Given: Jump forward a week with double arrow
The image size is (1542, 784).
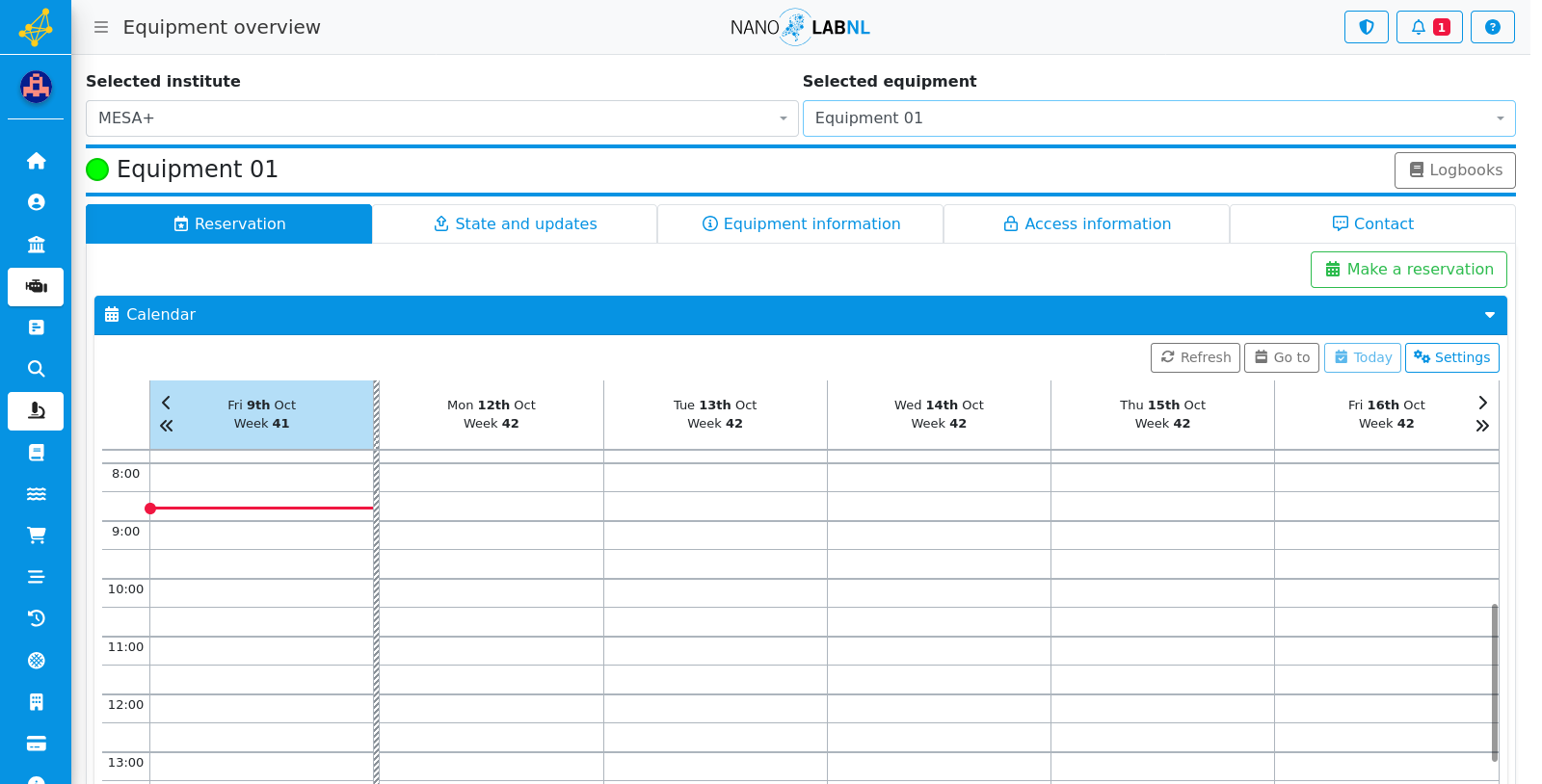Looking at the screenshot, I should [1482, 426].
